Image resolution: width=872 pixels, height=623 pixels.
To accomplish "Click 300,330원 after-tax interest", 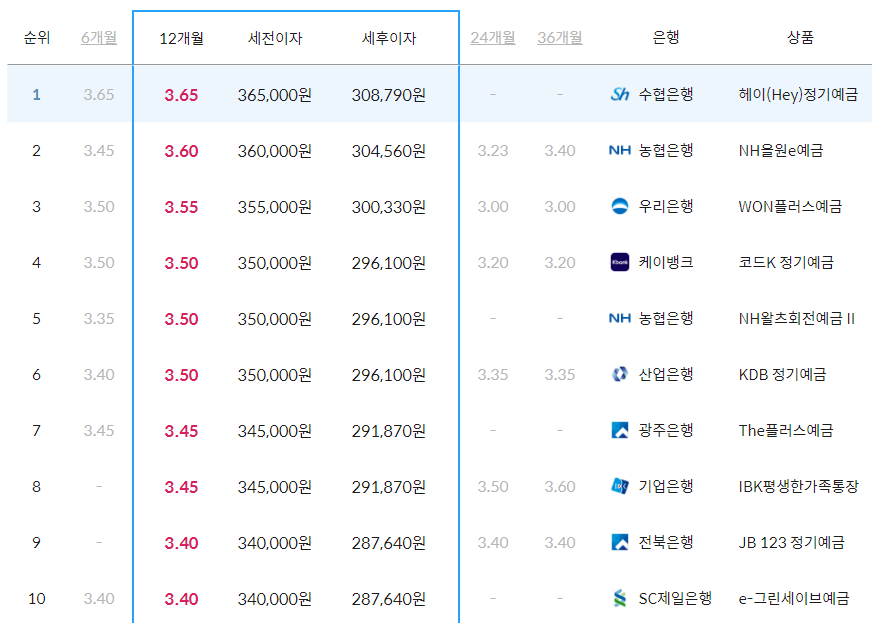I will click(389, 207).
